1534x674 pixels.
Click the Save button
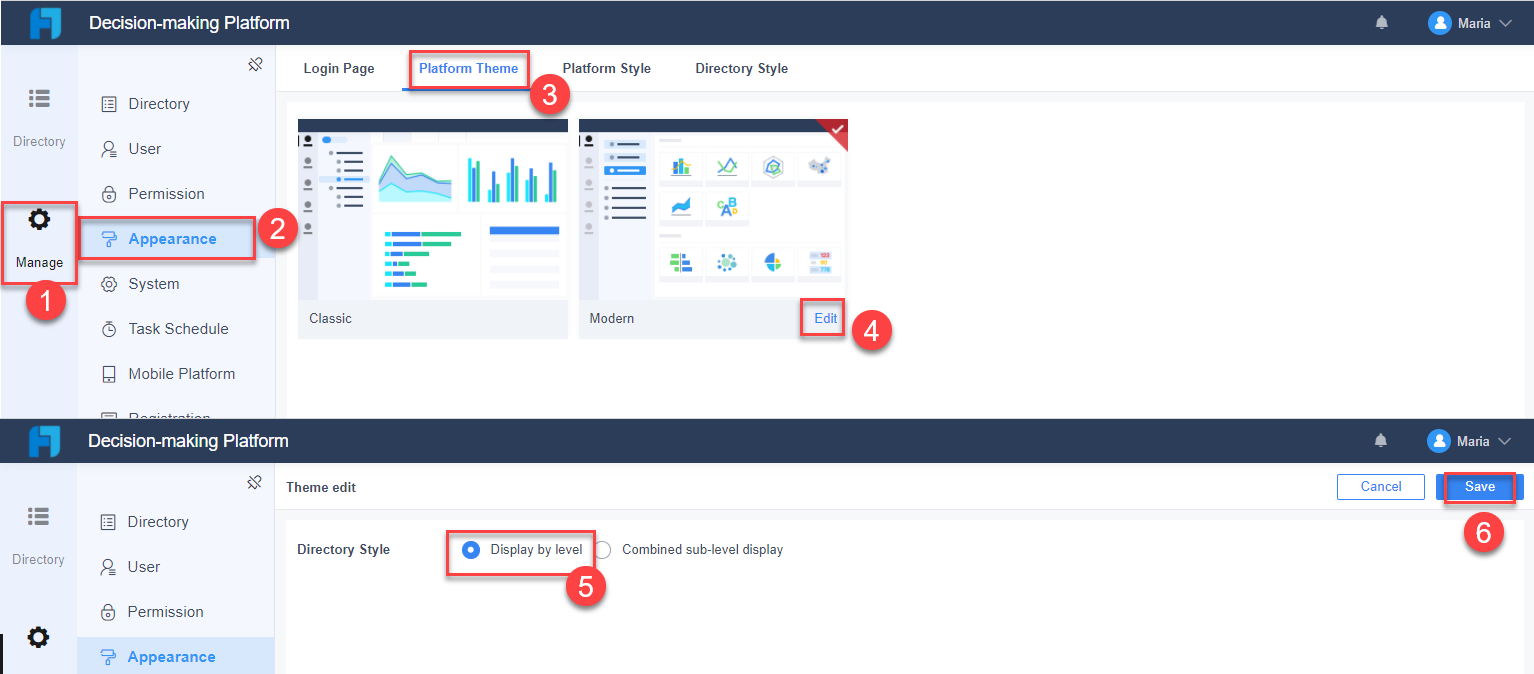(1480, 487)
